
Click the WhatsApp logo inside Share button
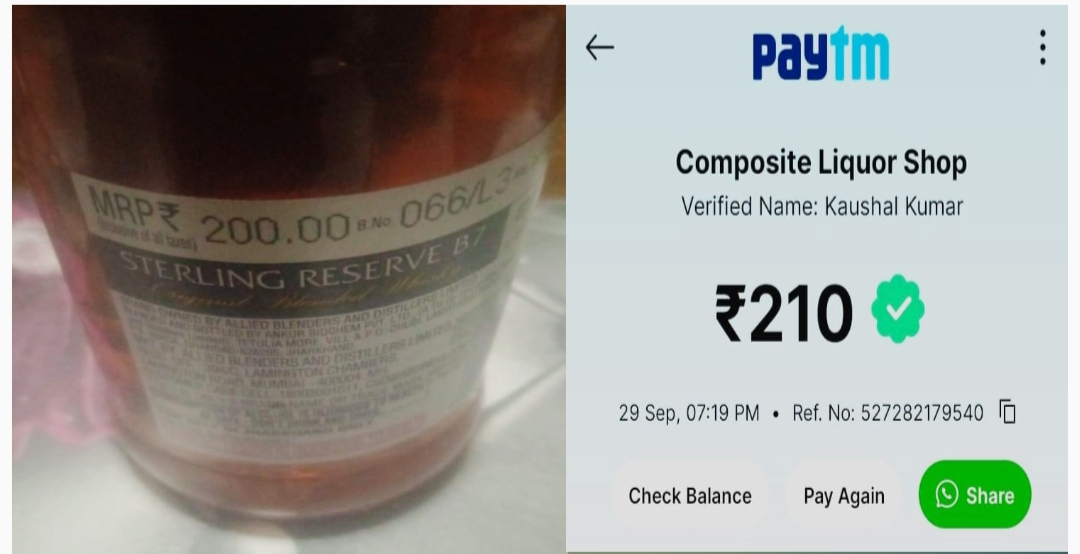(x=946, y=495)
